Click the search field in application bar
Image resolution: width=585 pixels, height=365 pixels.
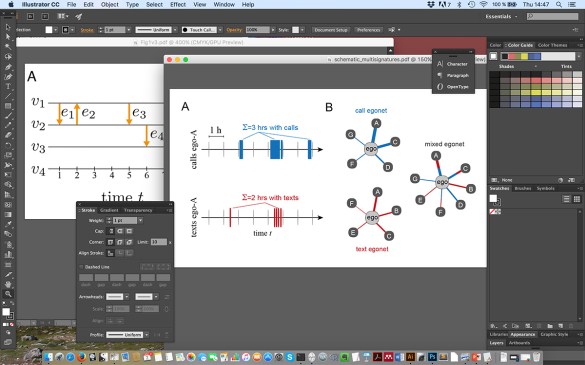552,16
